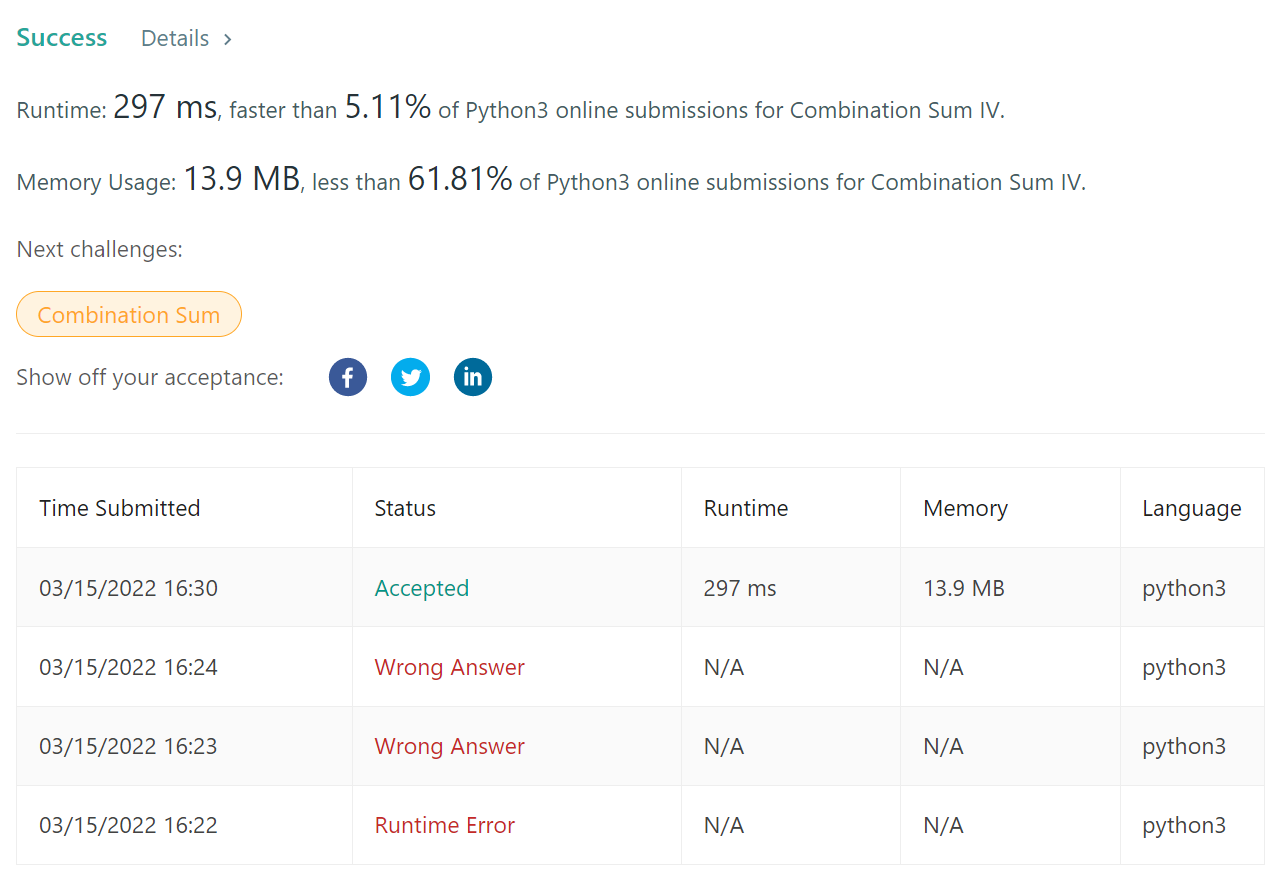This screenshot has height=872, width=1278.
Task: Share acceptance on Facebook icon
Action: 348,377
